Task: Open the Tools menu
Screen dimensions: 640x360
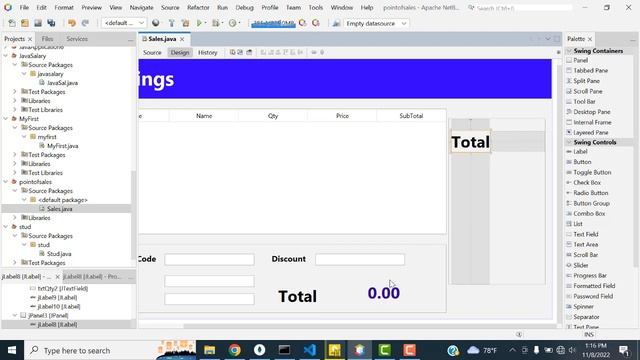Action: click(316, 7)
